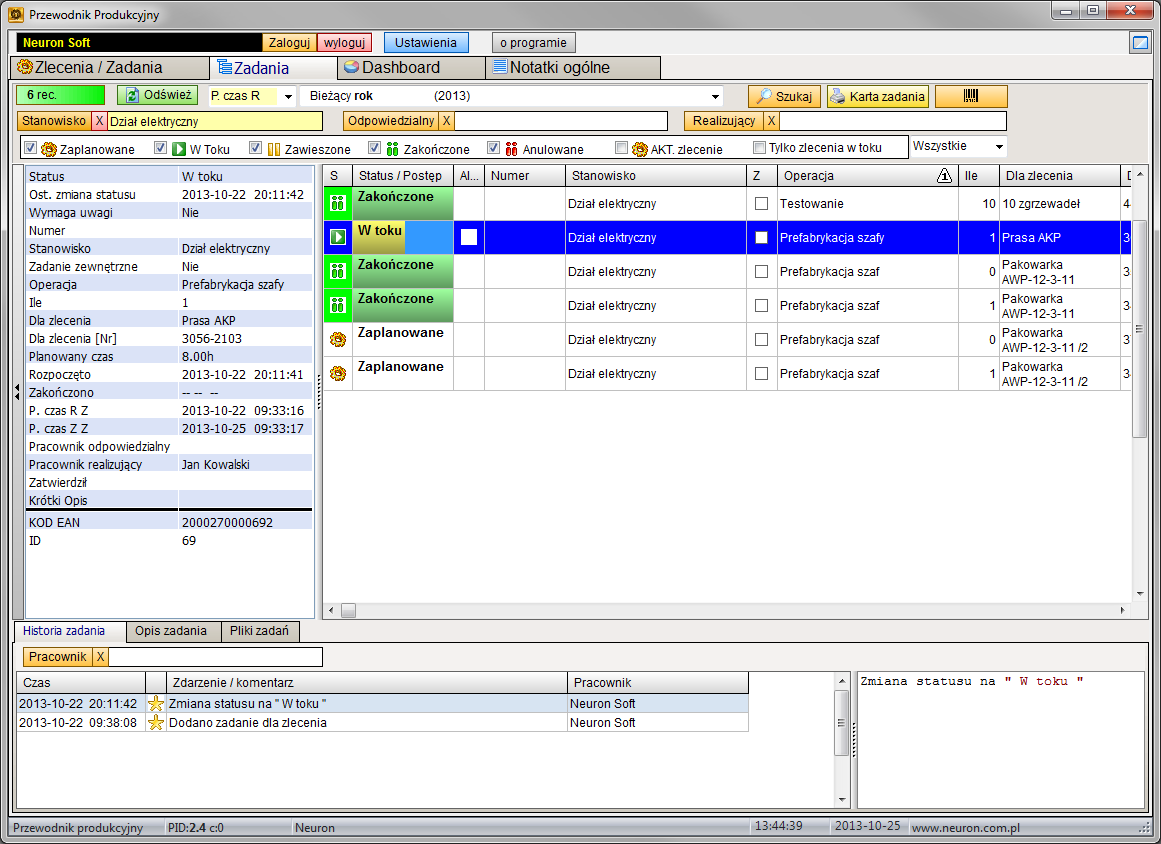Click the play status icon in Prasa AKP row
The width and height of the screenshot is (1161, 844).
pyautogui.click(x=338, y=238)
